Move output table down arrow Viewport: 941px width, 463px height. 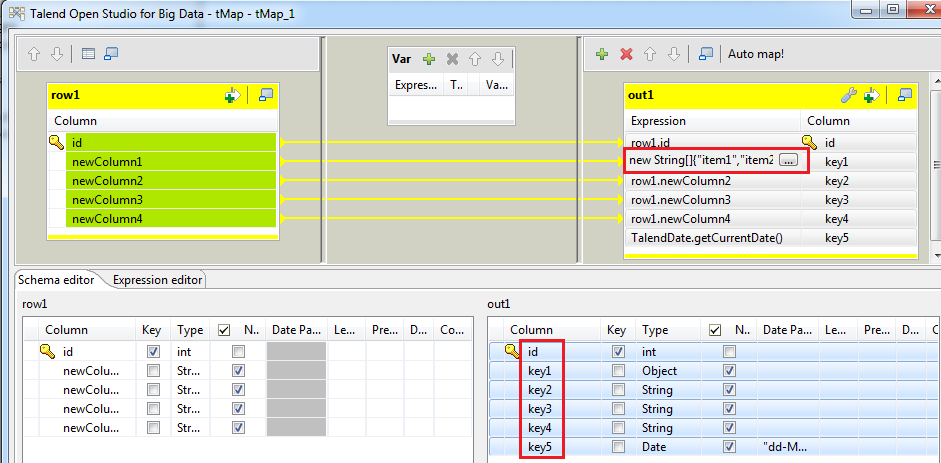[673, 54]
